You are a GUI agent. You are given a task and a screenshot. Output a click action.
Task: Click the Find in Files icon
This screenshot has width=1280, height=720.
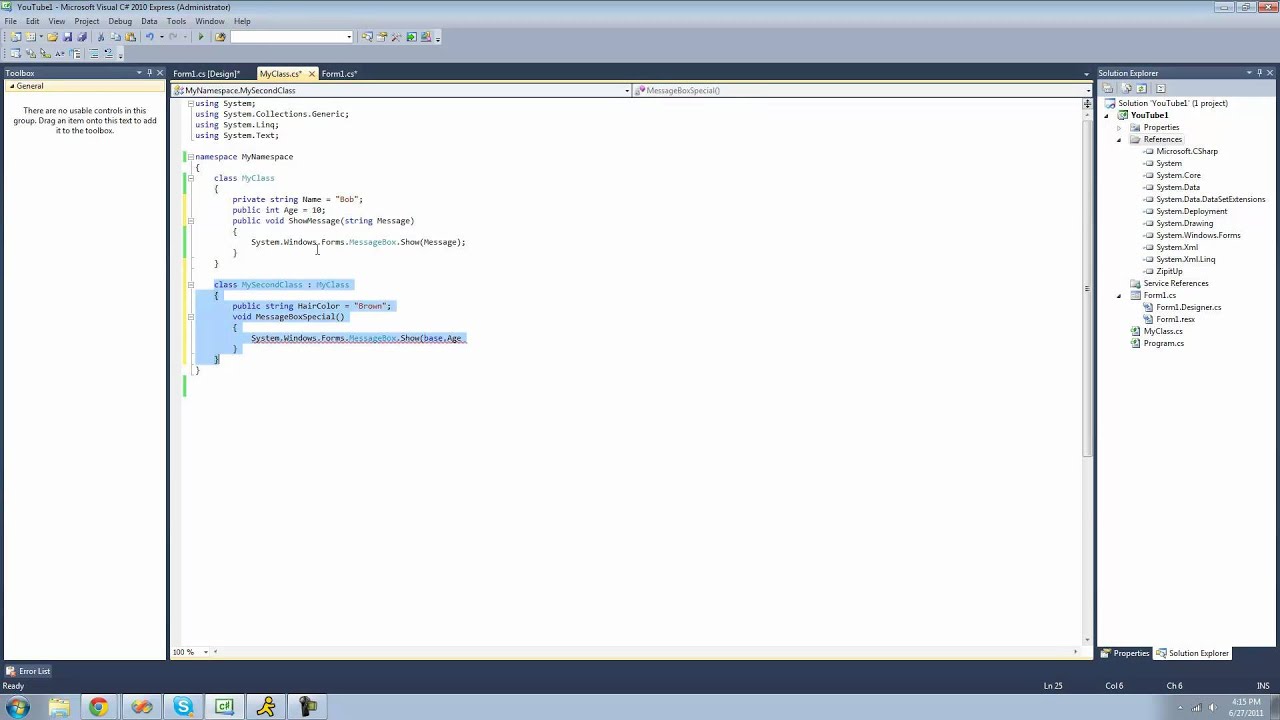pos(220,37)
